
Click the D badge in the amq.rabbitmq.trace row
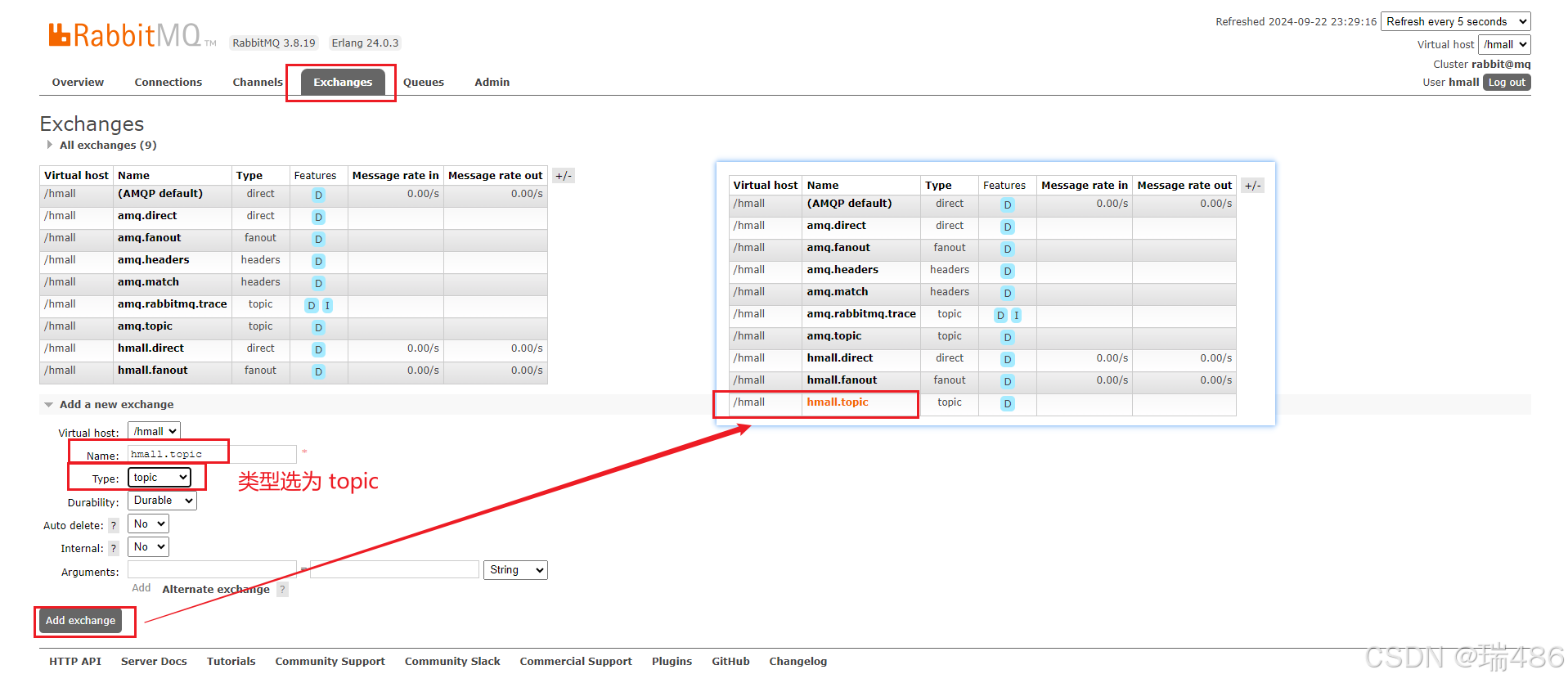click(311, 306)
